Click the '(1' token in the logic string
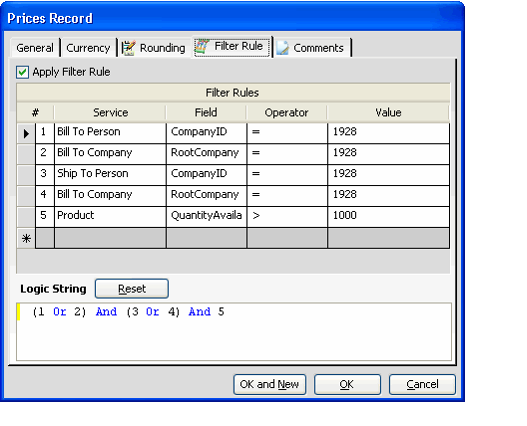 pyautogui.click(x=38, y=312)
